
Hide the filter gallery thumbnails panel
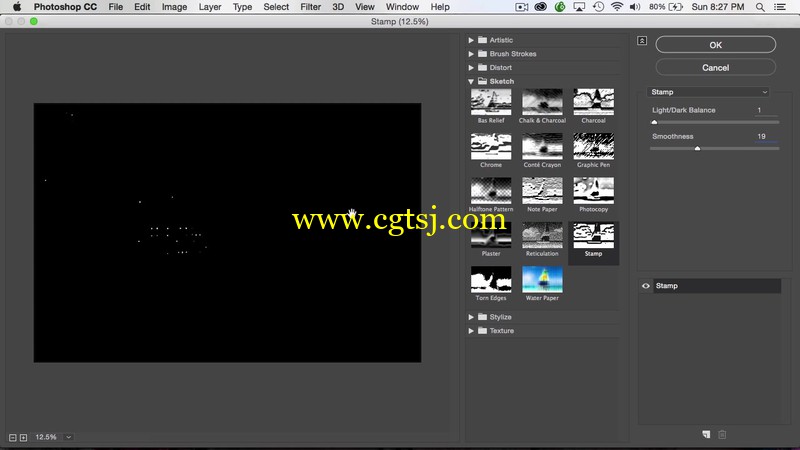[x=642, y=41]
